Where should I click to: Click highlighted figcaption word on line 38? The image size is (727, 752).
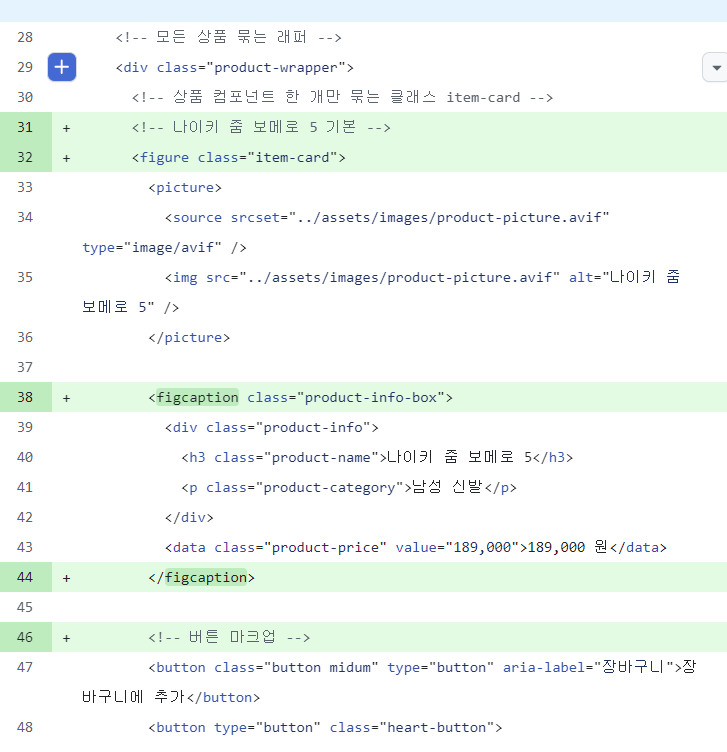pos(197,398)
